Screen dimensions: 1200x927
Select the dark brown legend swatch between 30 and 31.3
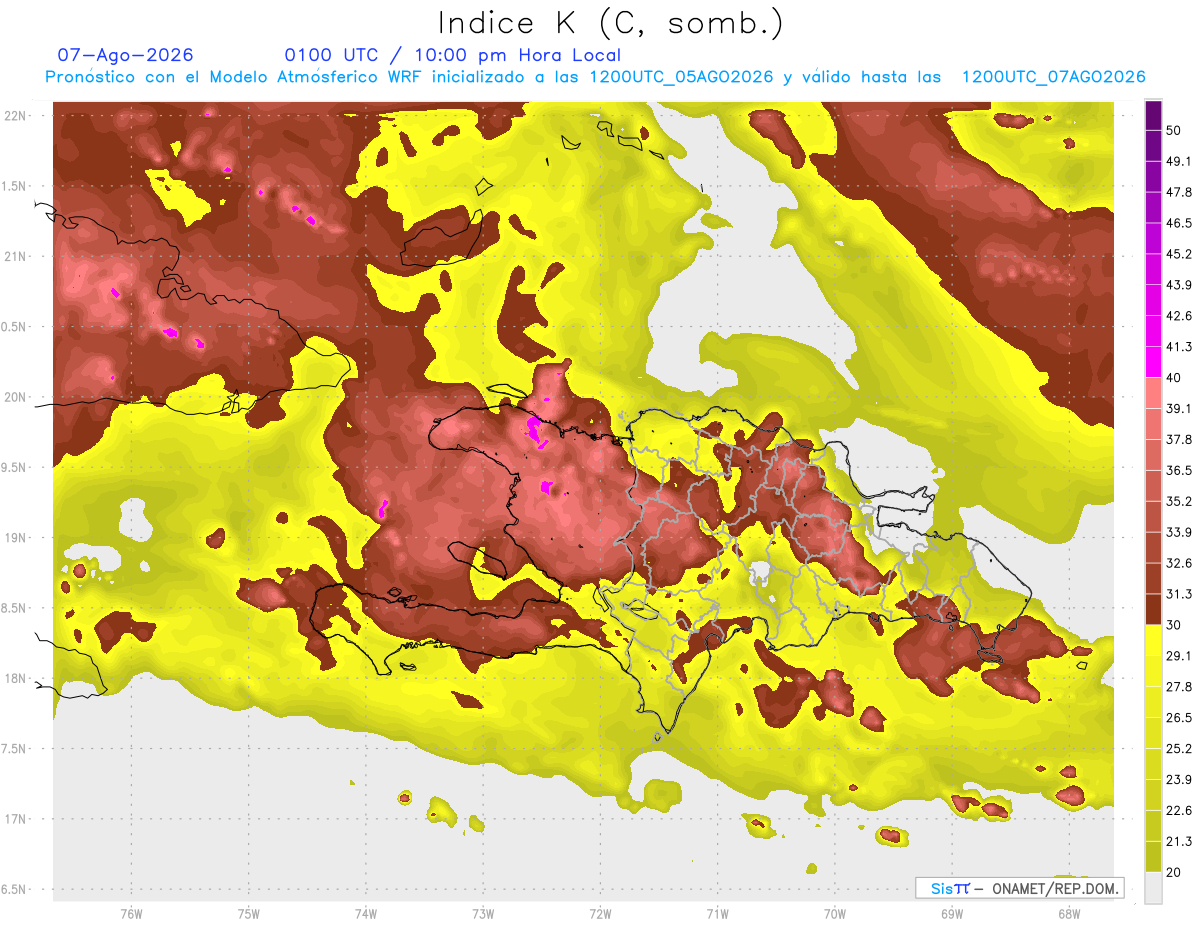1153,609
